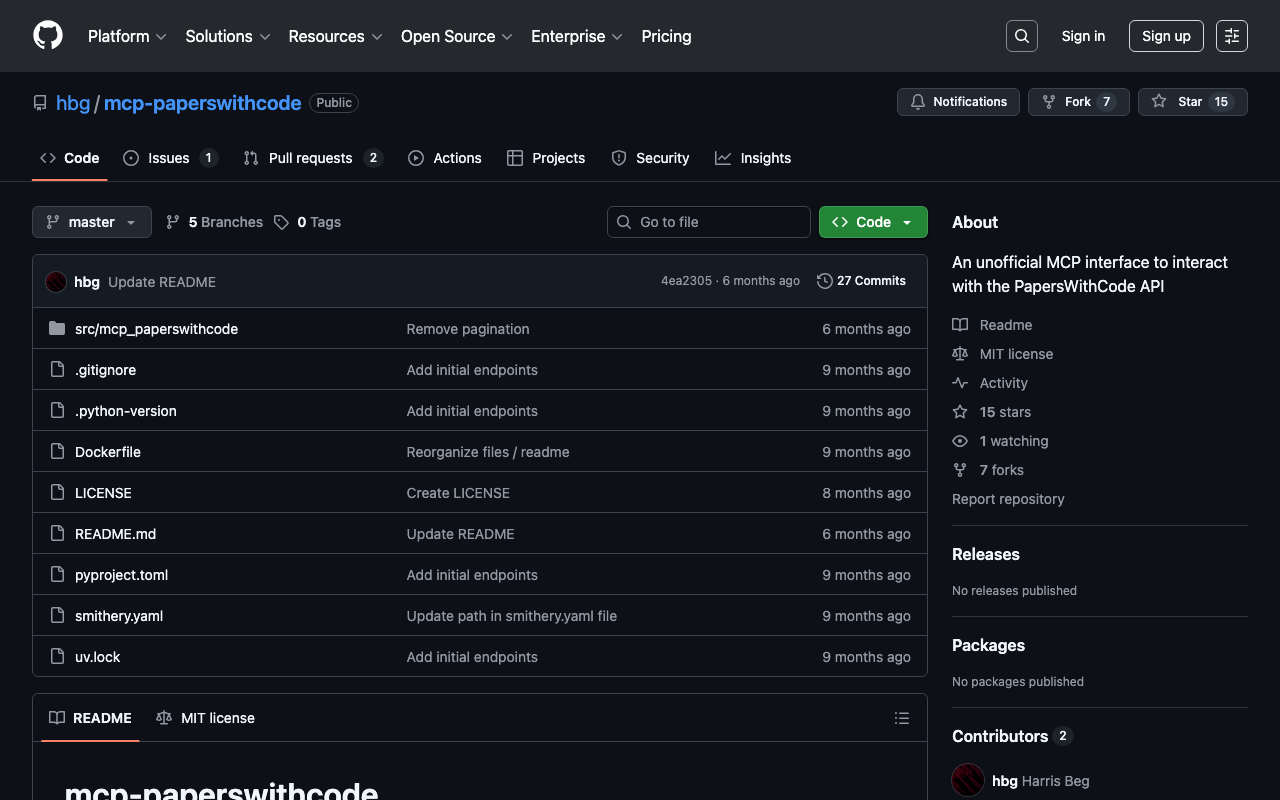This screenshot has width=1280, height=800.
Task: Open the 27 Commits history link
Action: click(x=861, y=281)
